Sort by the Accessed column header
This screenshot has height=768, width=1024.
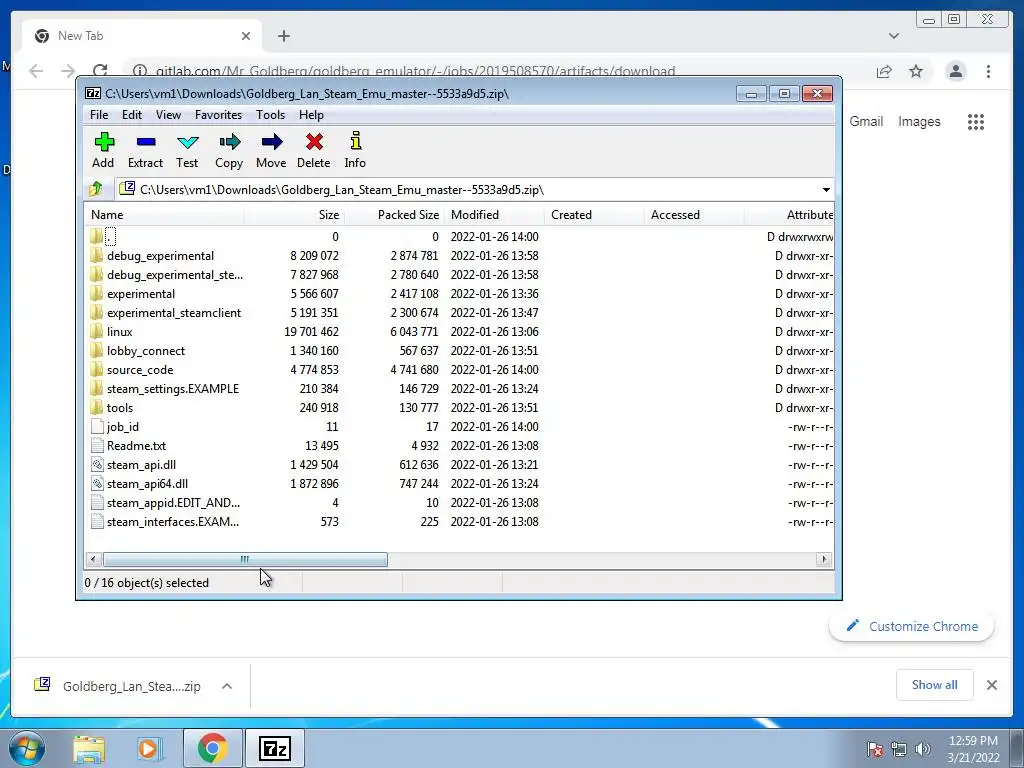pos(694,215)
